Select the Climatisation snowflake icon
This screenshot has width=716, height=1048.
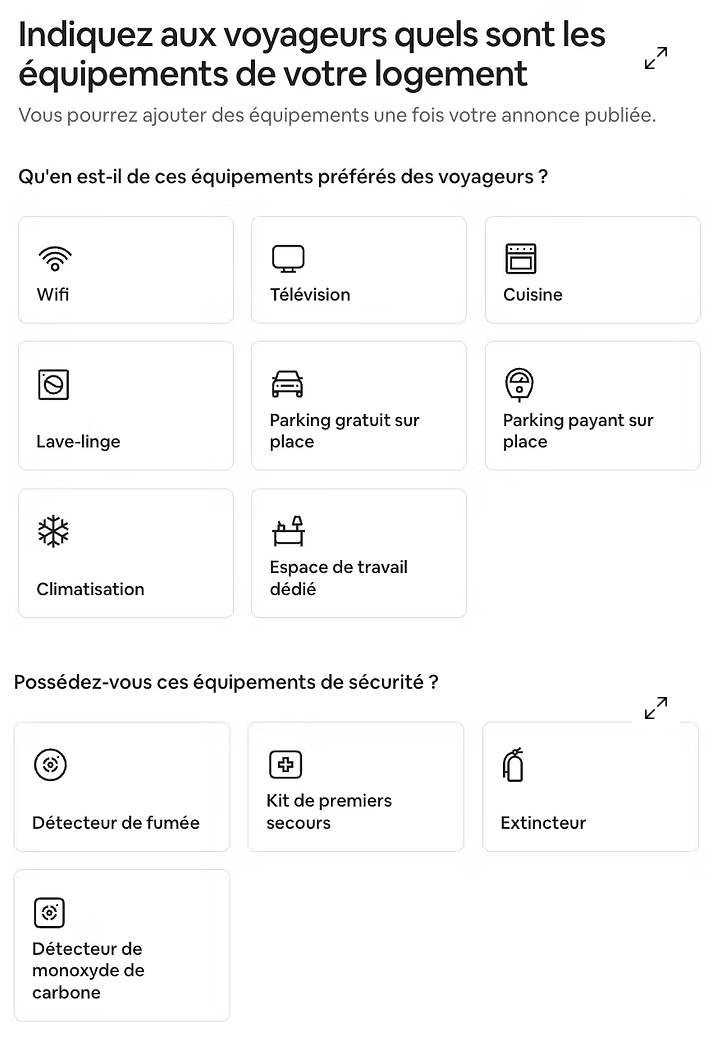[x=53, y=530]
